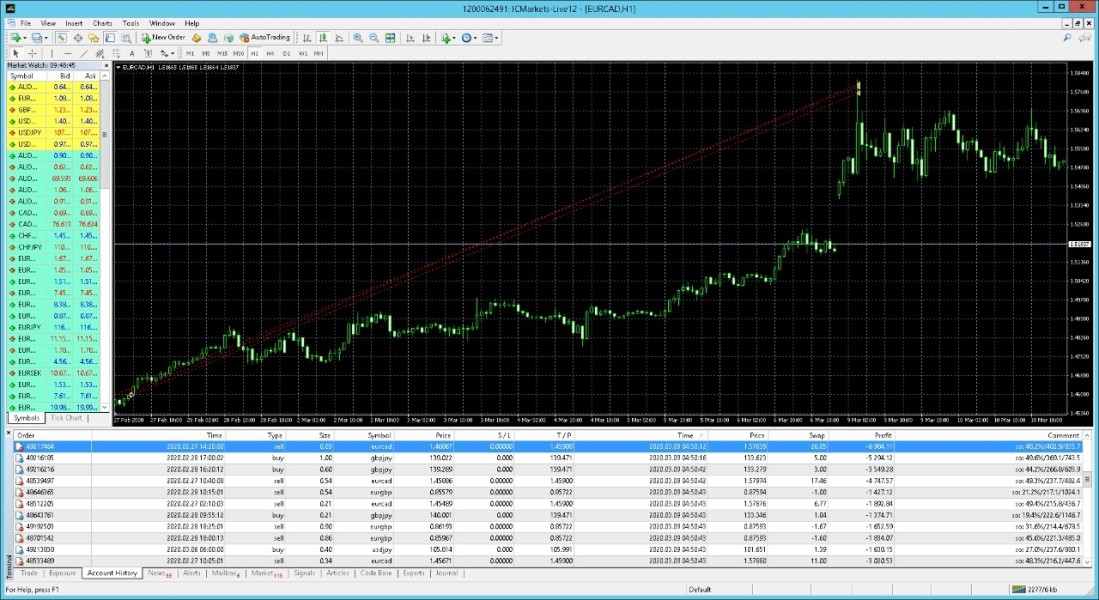Click the Tile Windows icon

(x=390, y=38)
